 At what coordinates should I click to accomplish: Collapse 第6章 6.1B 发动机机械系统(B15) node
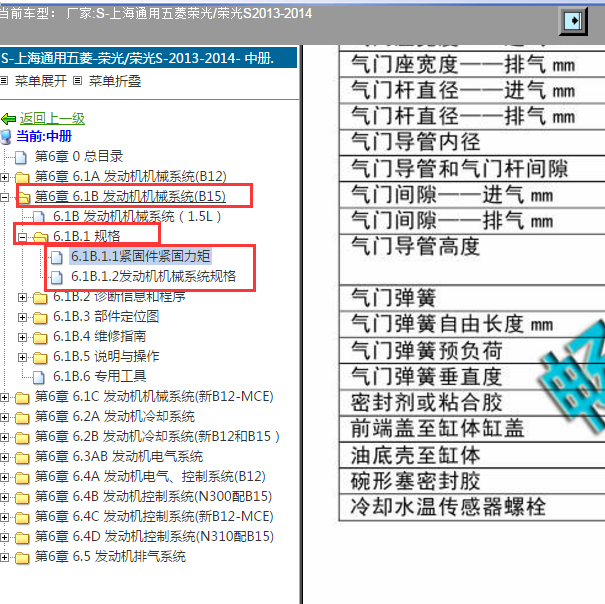coord(4,198)
